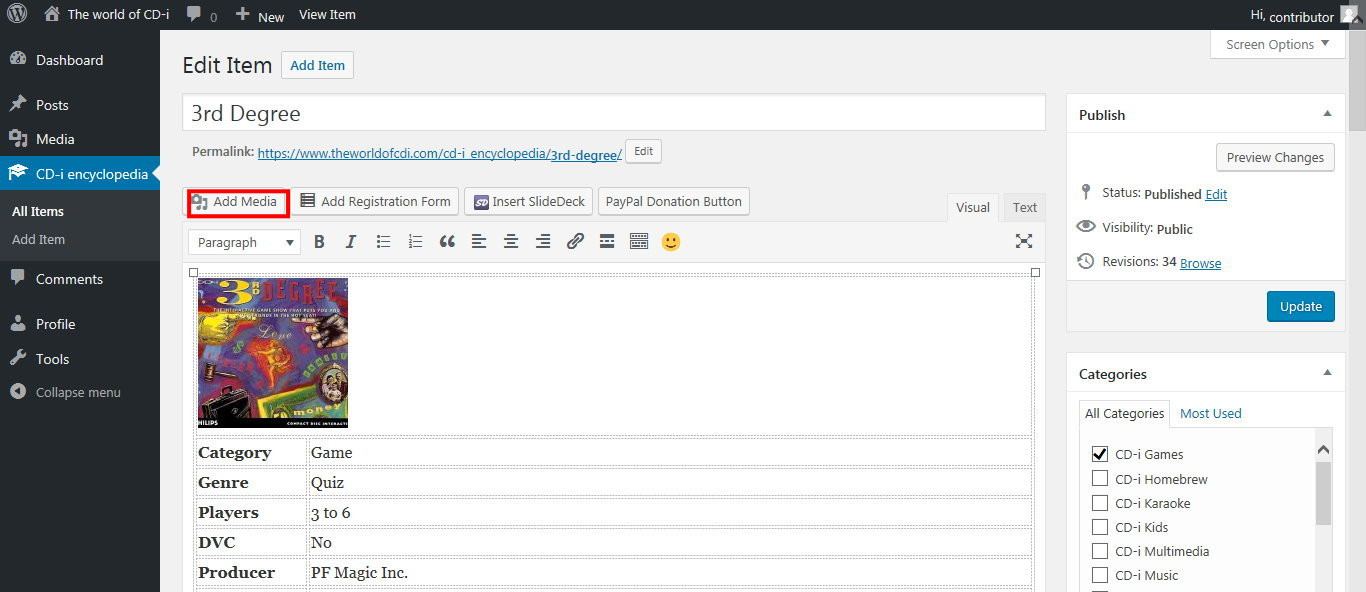Browse the 34 revisions
Viewport: 1366px width, 592px height.
tap(1200, 263)
